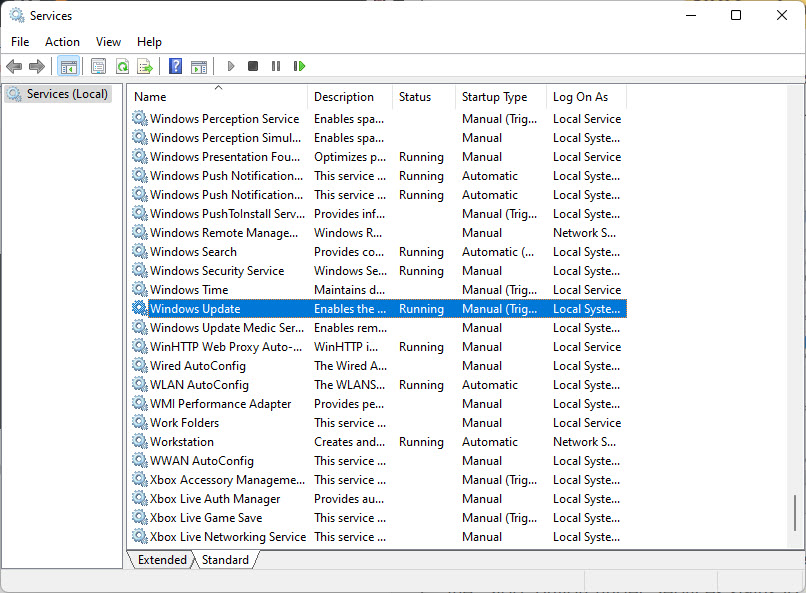Sort by the Status column header
The width and height of the screenshot is (806, 593).
[x=424, y=97]
